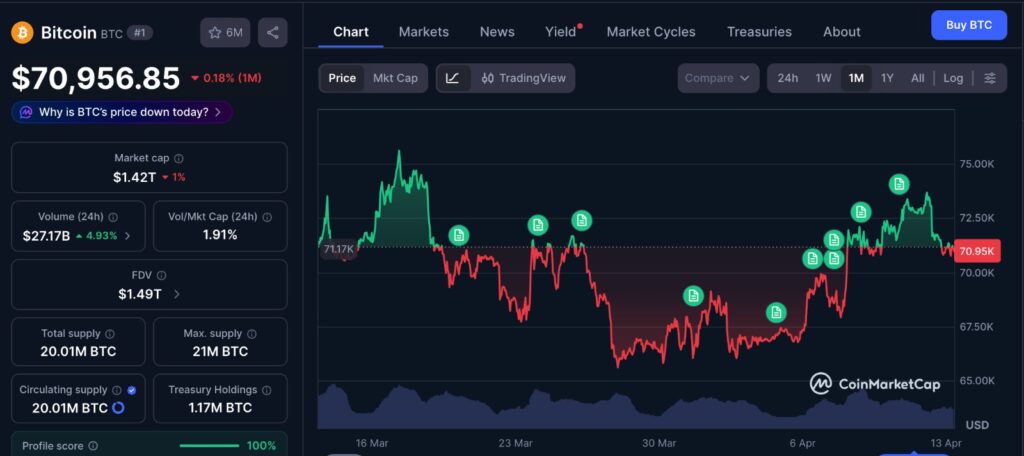
Task: Click the verified circulating supply badge
Action: coord(132,390)
